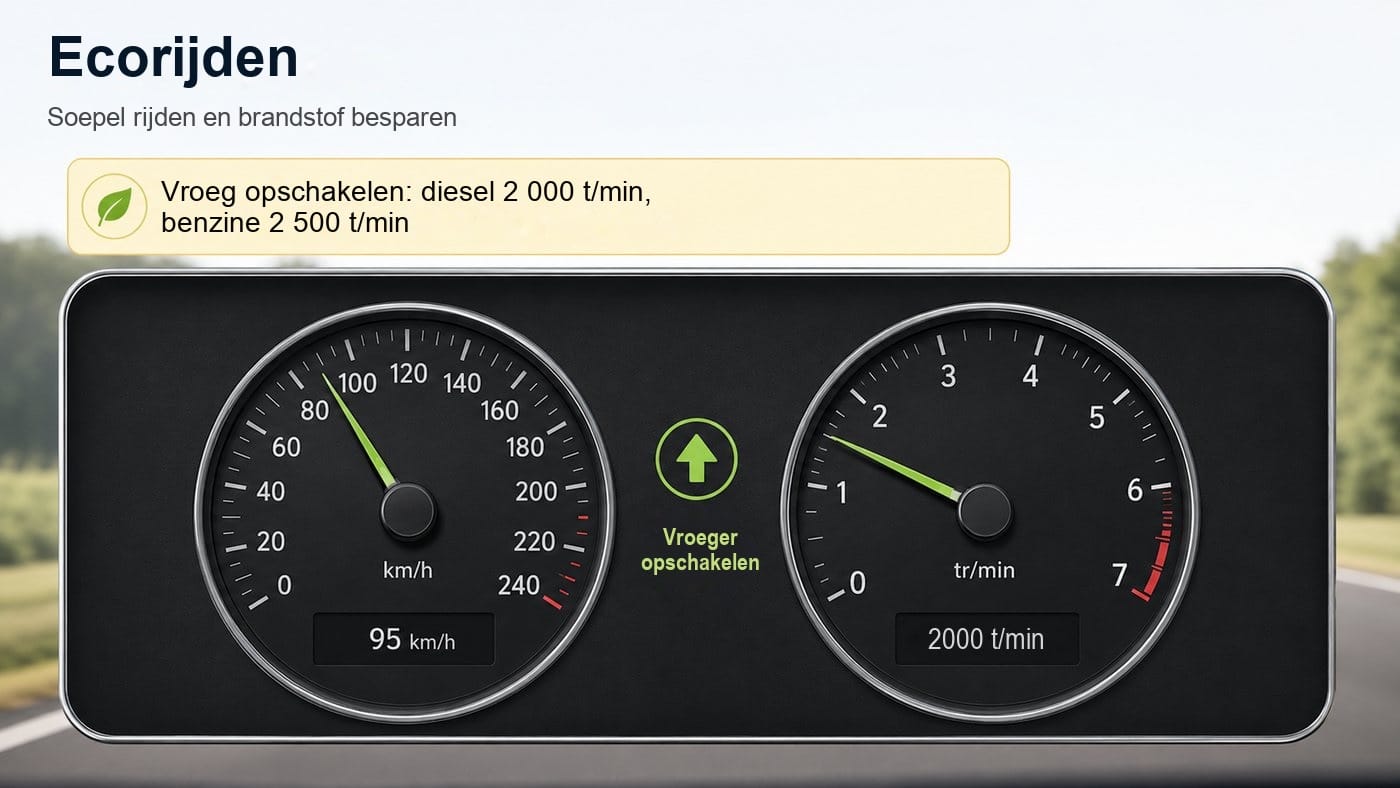Click the "60" mark on the speedometer

tap(286, 447)
